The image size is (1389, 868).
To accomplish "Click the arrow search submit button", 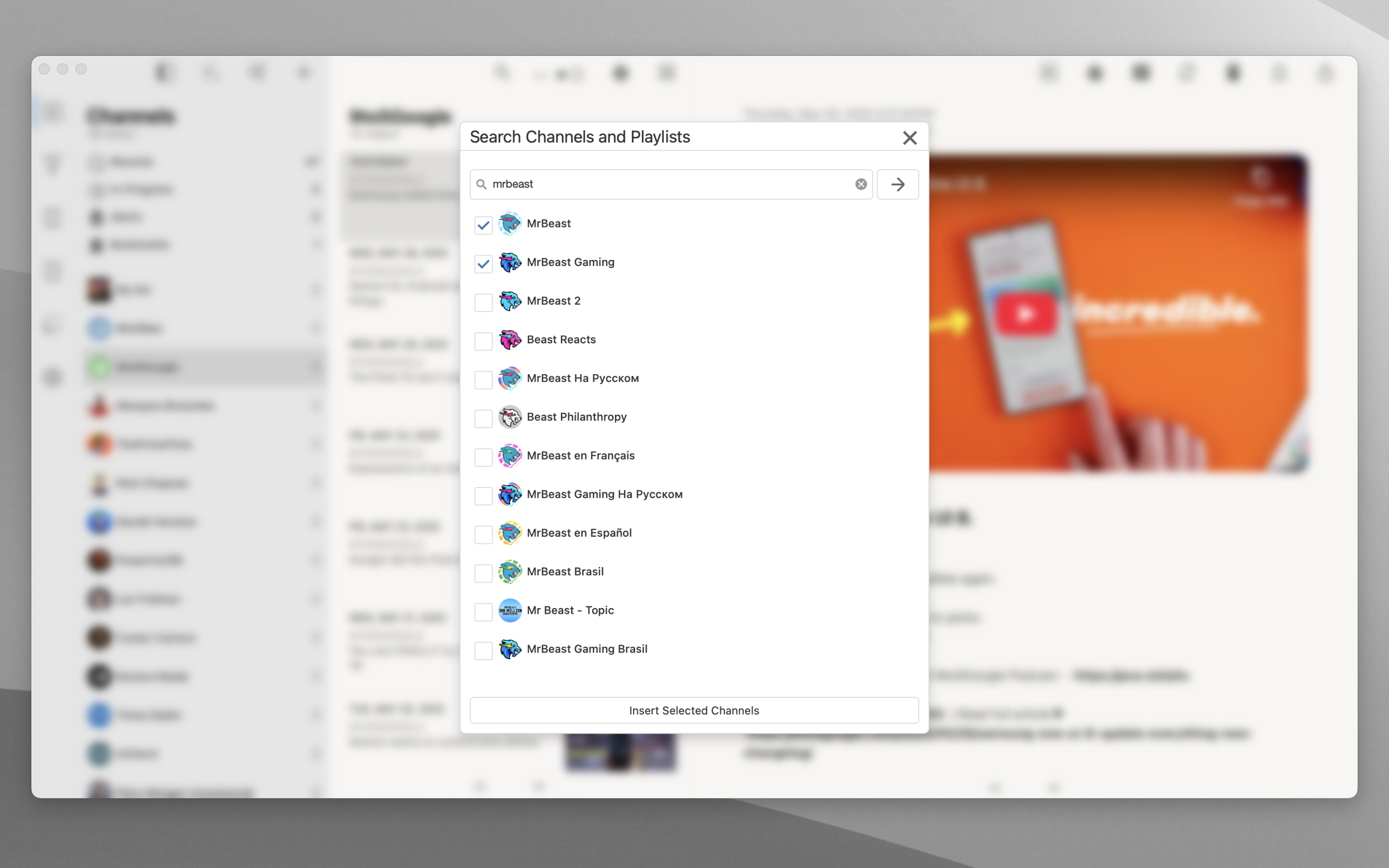I will 897,184.
